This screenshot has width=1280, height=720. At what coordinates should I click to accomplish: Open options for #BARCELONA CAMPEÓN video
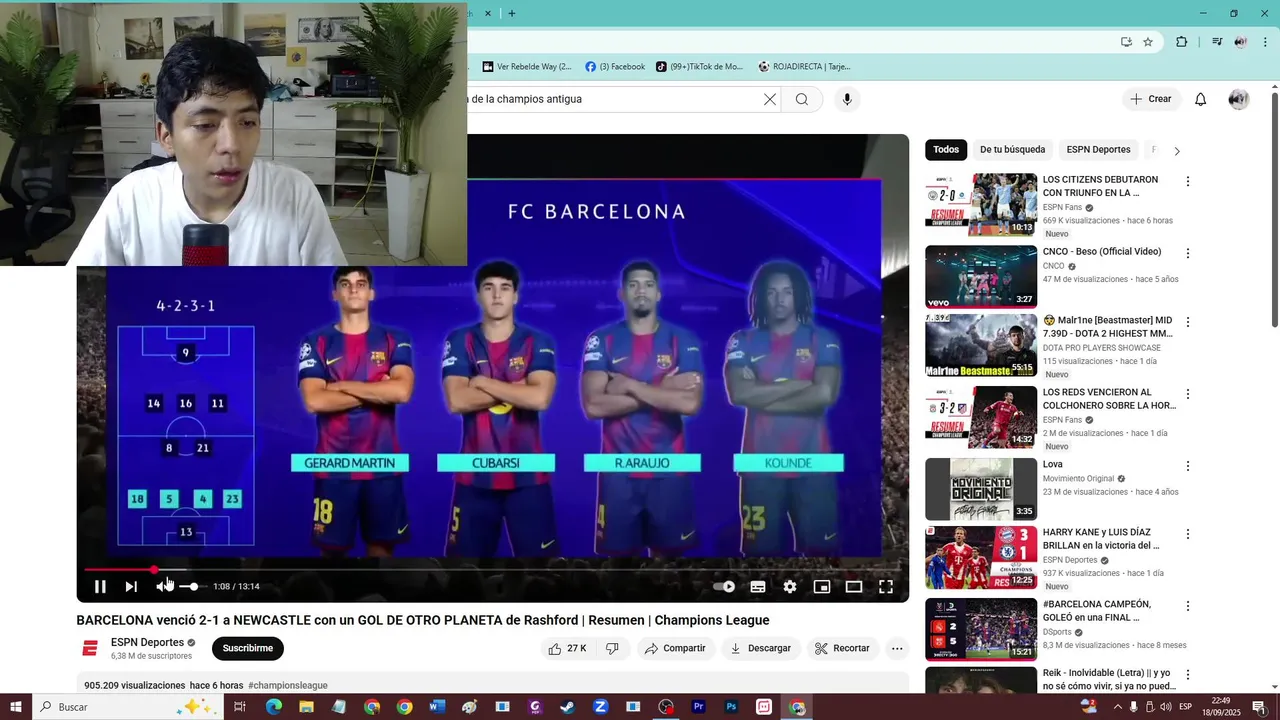coord(1188,607)
